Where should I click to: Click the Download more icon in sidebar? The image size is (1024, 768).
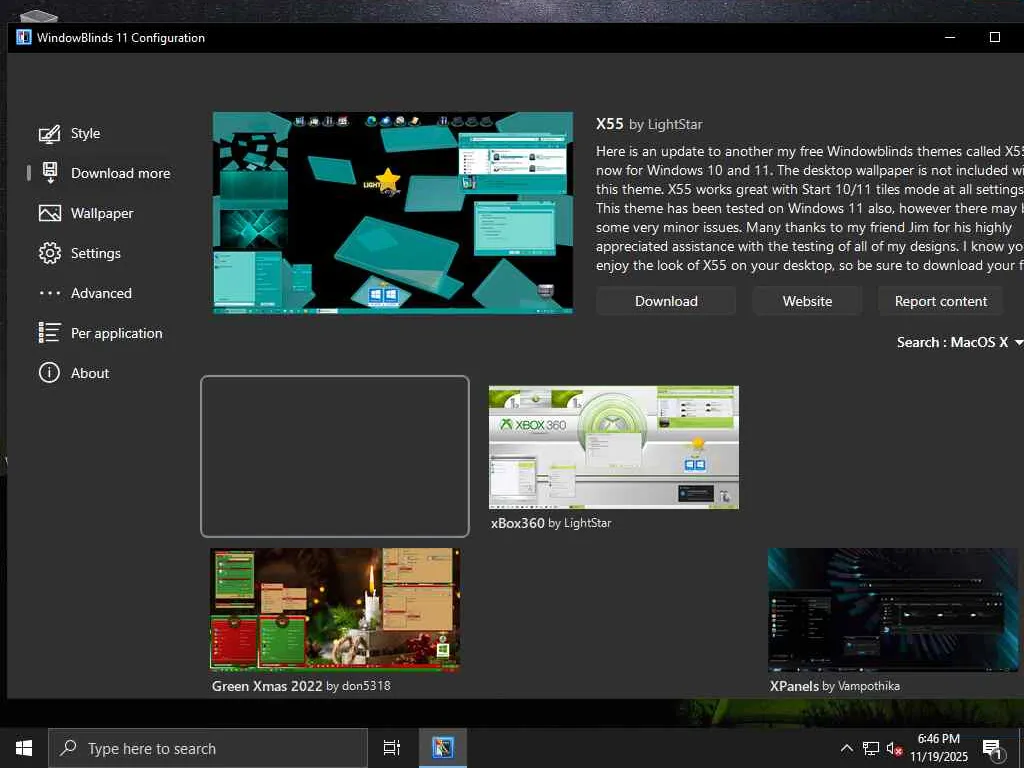[50, 173]
